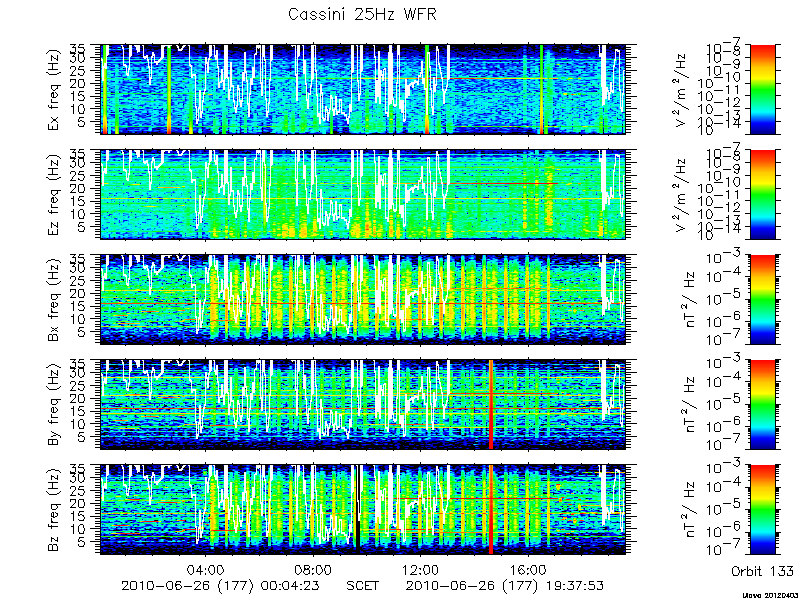
Task: Click the "SCET" time axis label
Action: click(x=363, y=585)
